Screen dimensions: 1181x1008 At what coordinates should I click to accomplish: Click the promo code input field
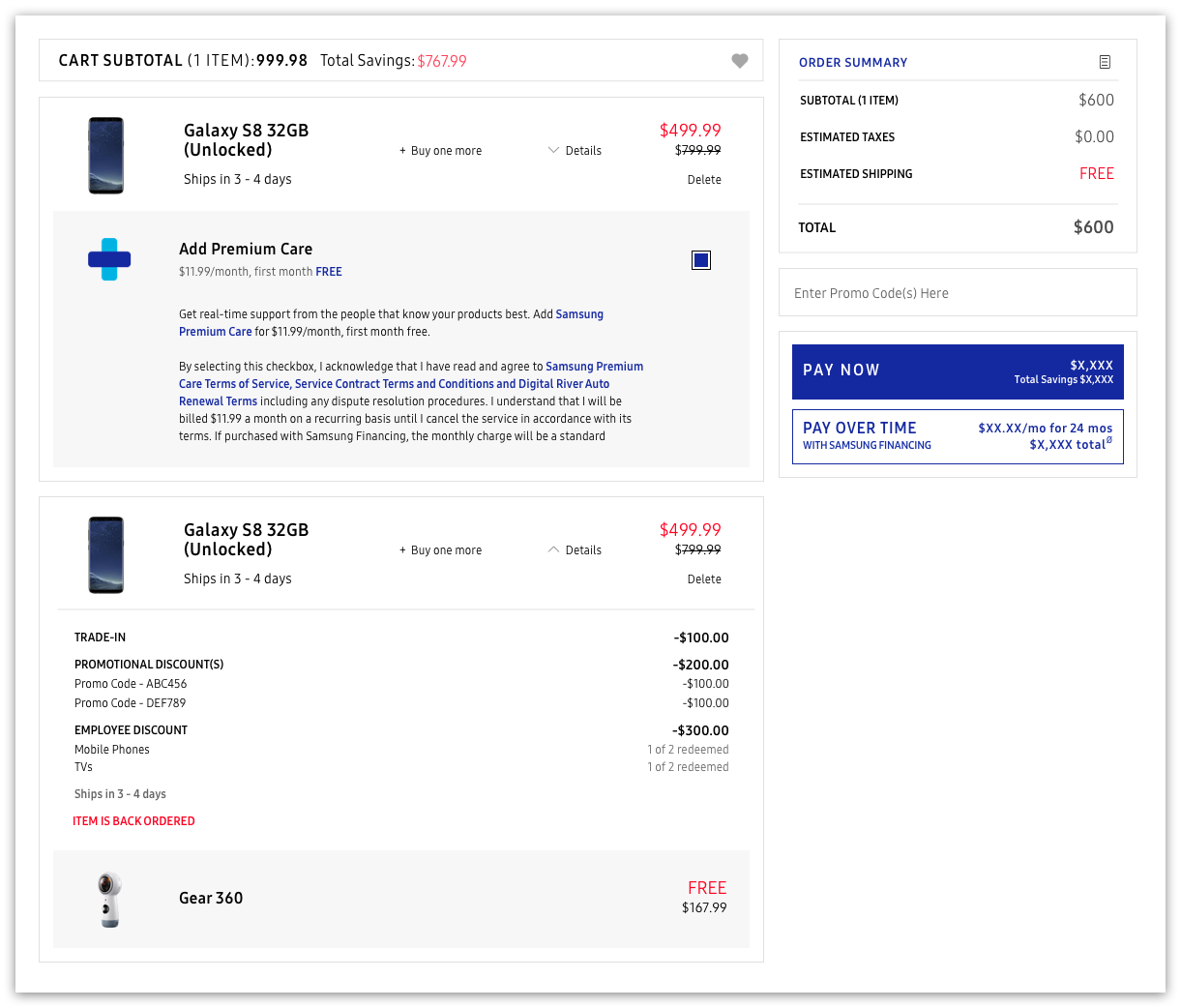(958, 293)
